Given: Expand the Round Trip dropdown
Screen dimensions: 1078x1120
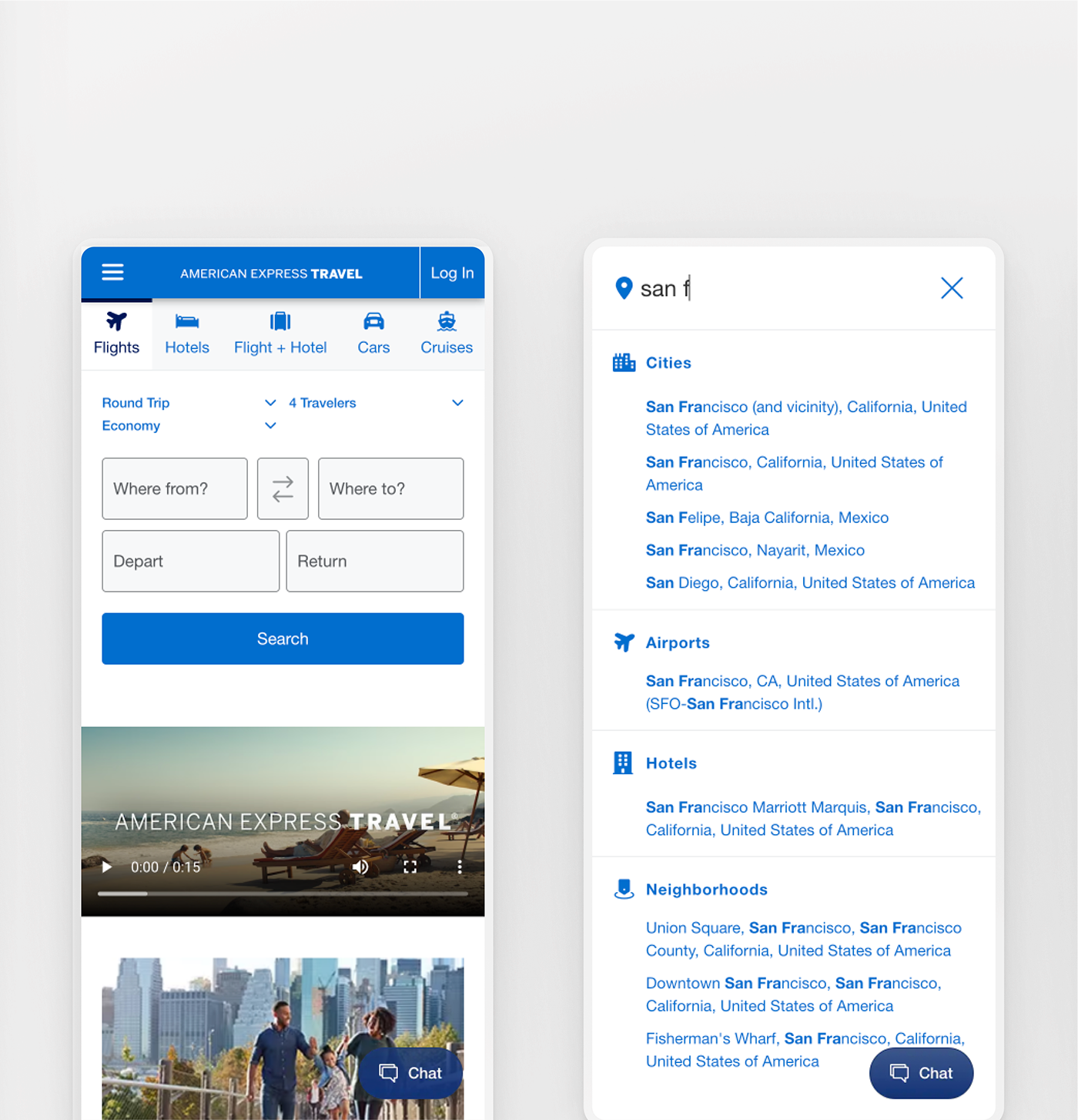Looking at the screenshot, I should coord(189,403).
